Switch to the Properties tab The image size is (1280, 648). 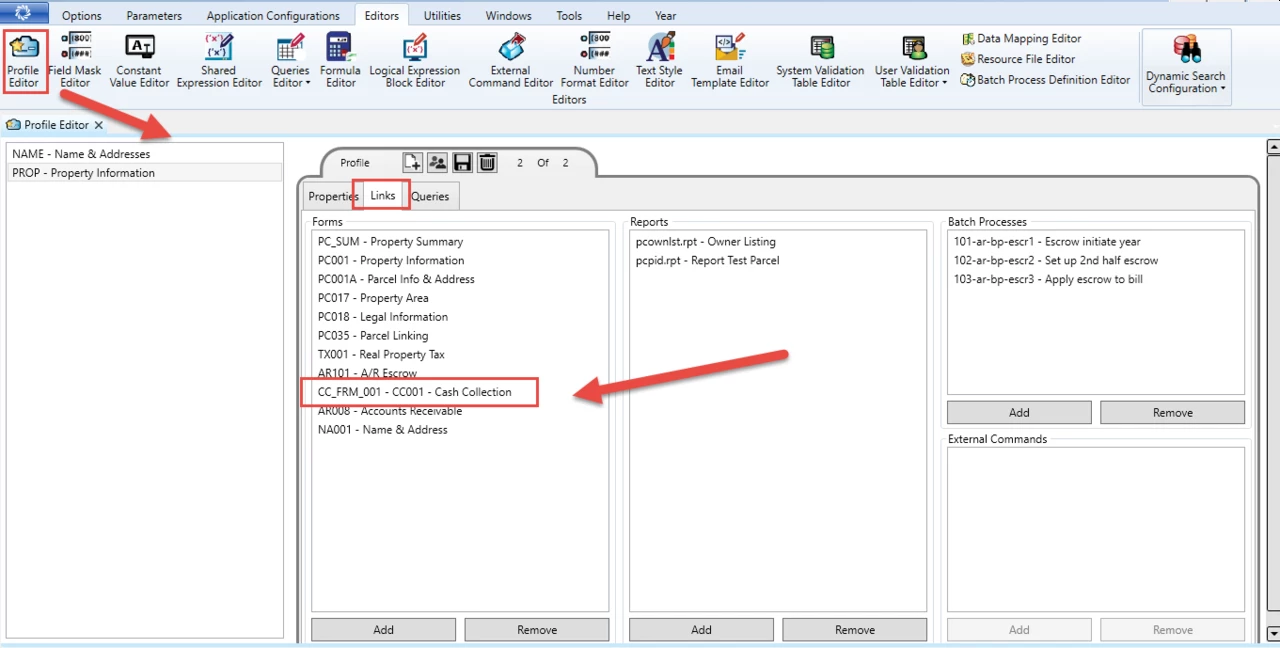pos(332,197)
